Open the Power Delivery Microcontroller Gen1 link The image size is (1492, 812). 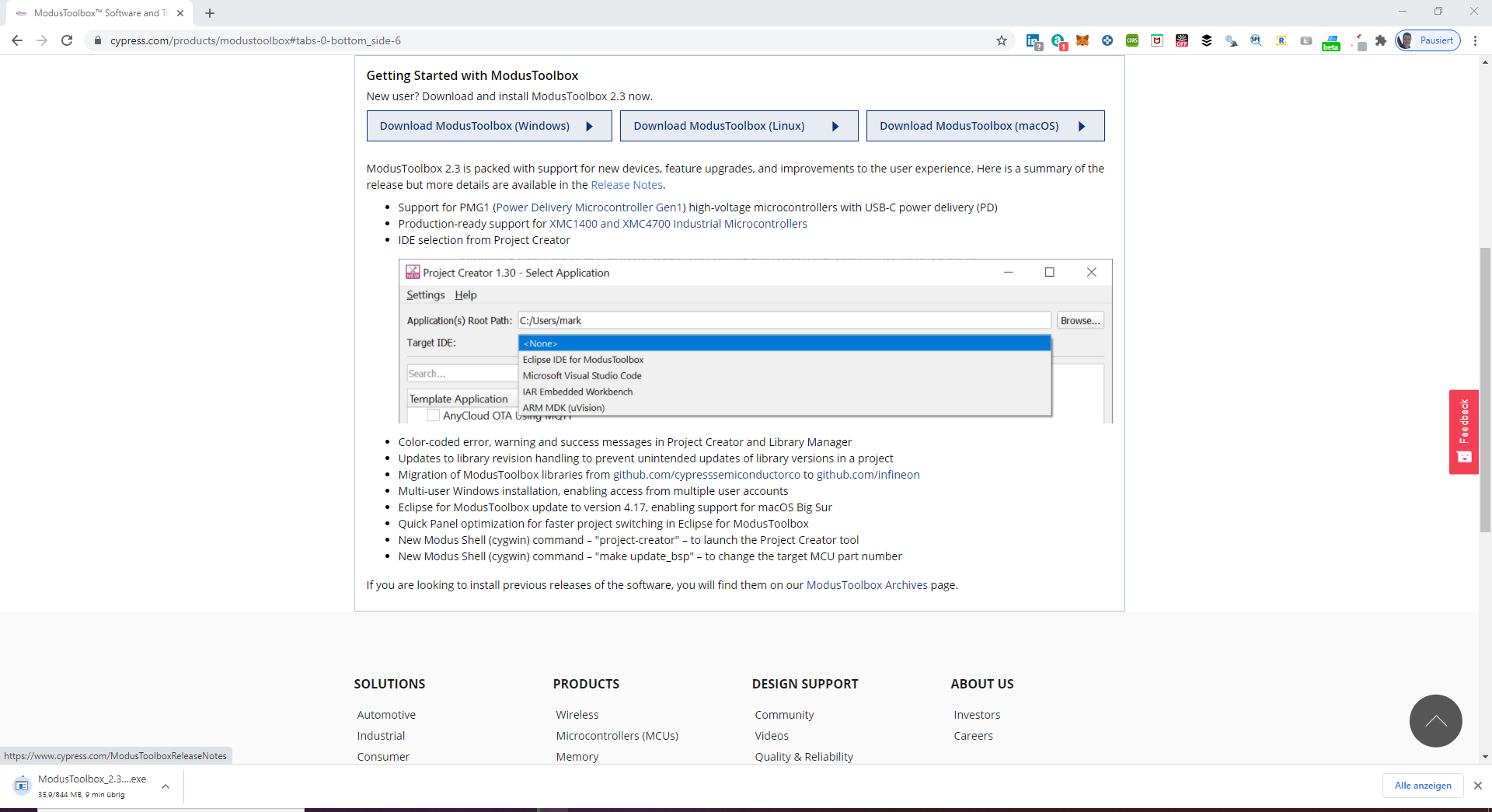tap(589, 207)
